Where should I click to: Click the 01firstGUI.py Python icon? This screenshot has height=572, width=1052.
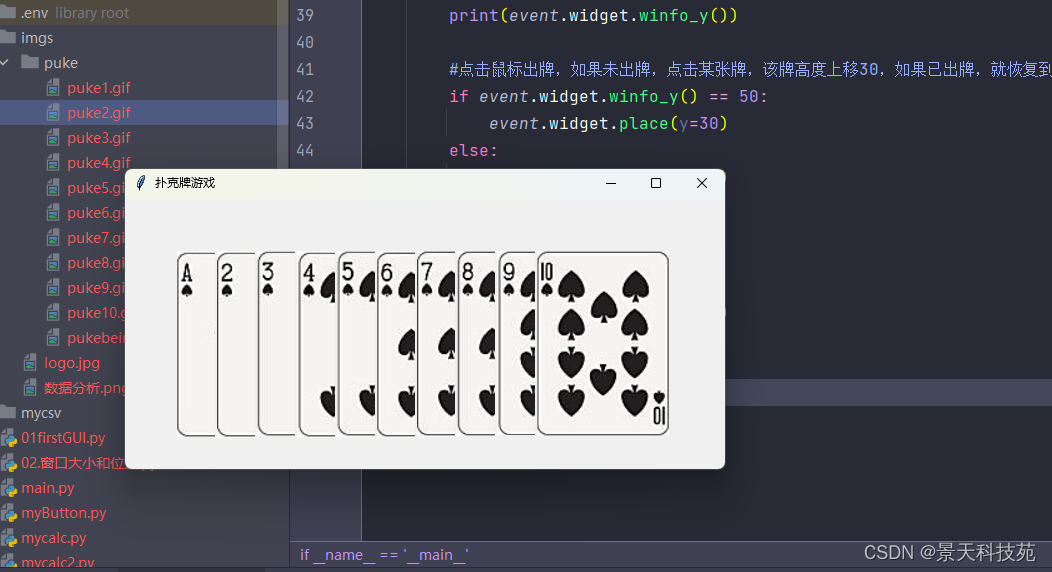[9, 439]
